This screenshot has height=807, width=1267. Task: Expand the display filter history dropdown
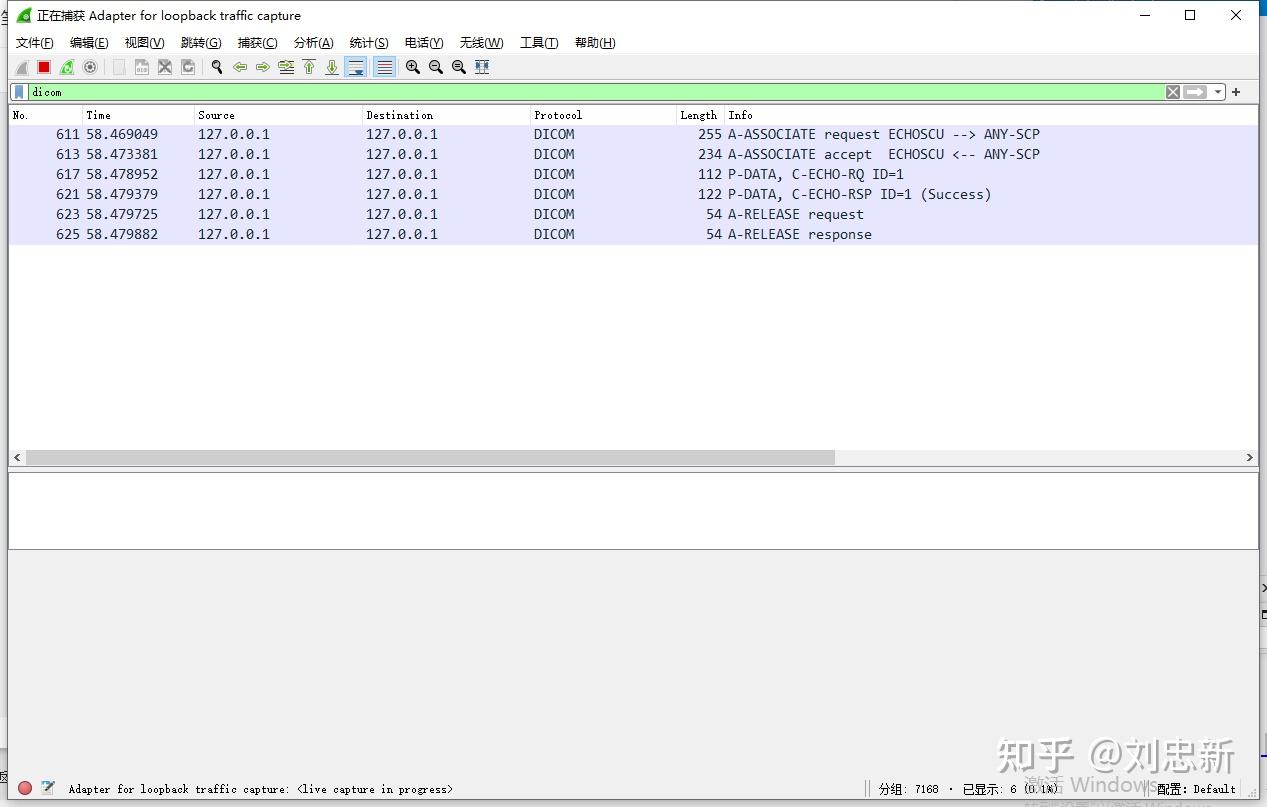point(1218,92)
